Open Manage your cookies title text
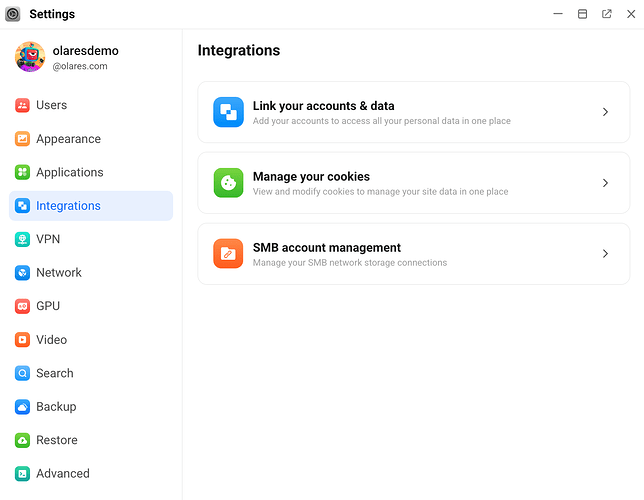 311,177
